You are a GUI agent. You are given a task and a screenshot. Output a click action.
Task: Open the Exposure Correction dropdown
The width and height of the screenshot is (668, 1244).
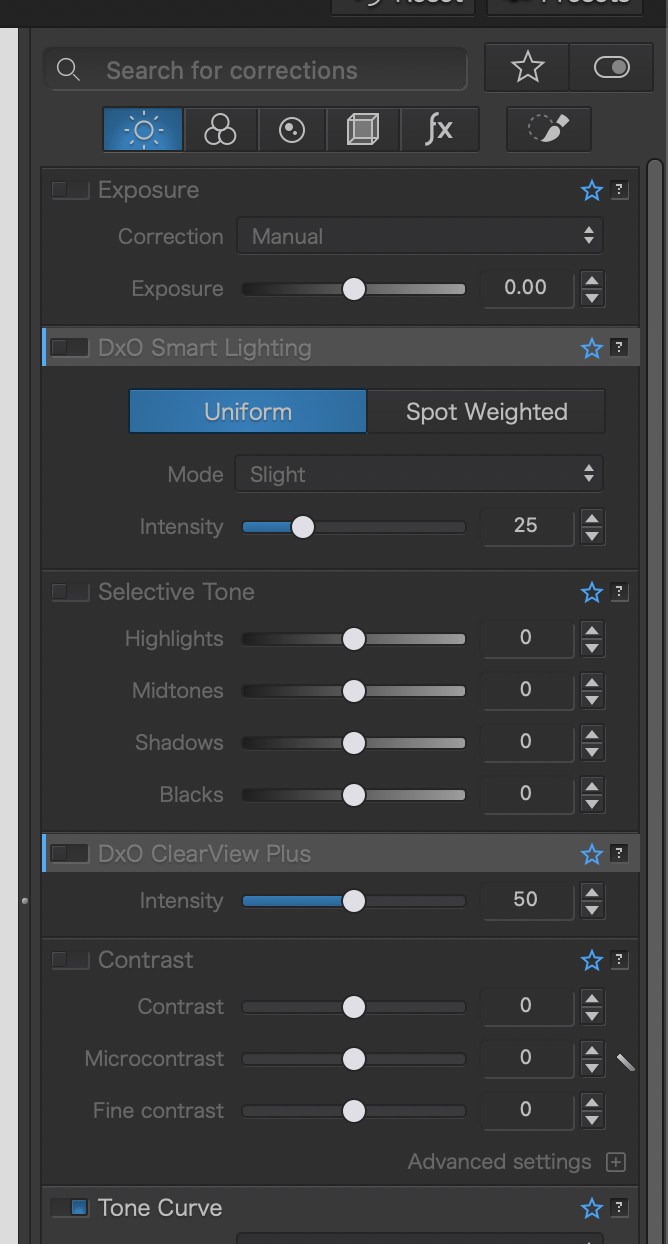[420, 237]
